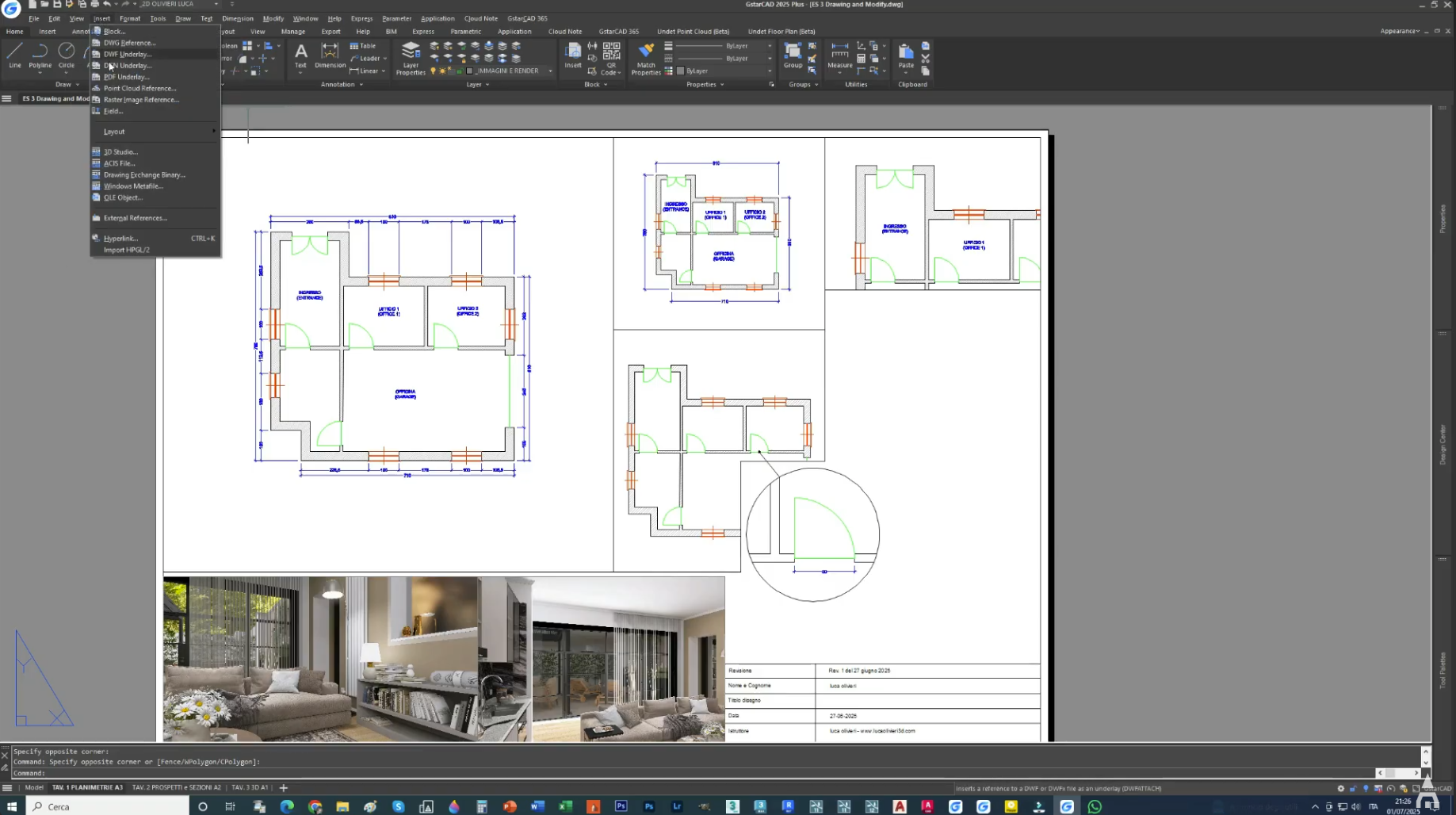Screen dimensions: 1456x815
Task: Open External References from the menu
Action: [135, 218]
